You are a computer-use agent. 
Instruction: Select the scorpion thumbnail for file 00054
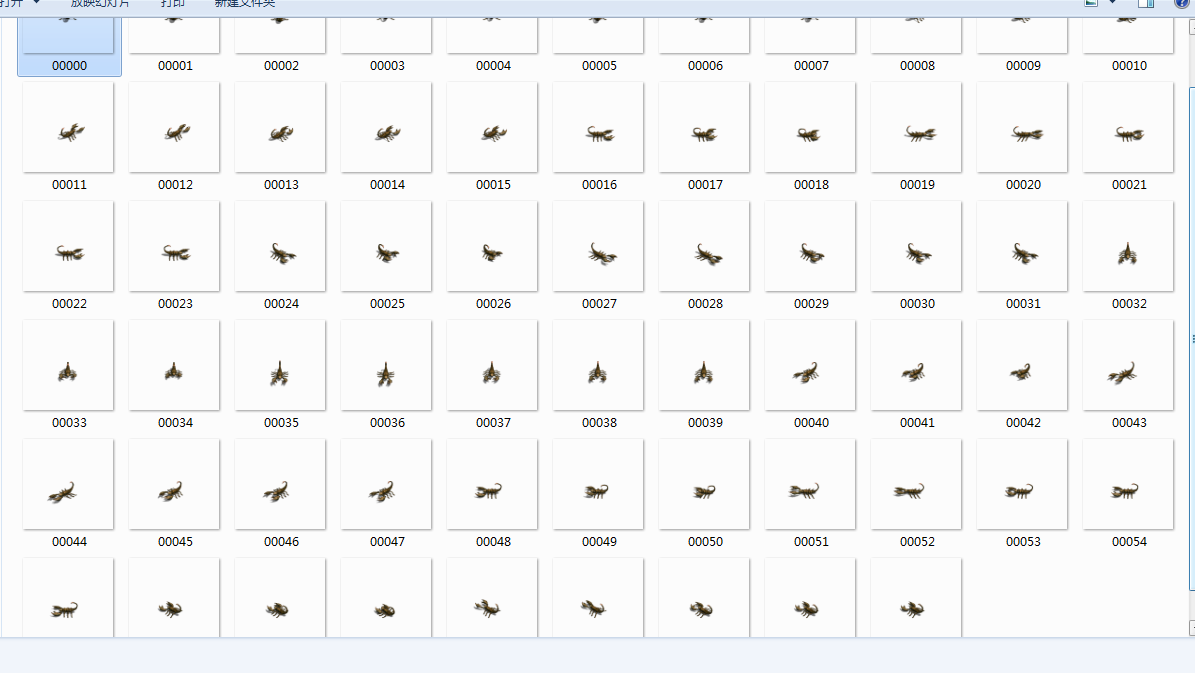(x=1128, y=484)
